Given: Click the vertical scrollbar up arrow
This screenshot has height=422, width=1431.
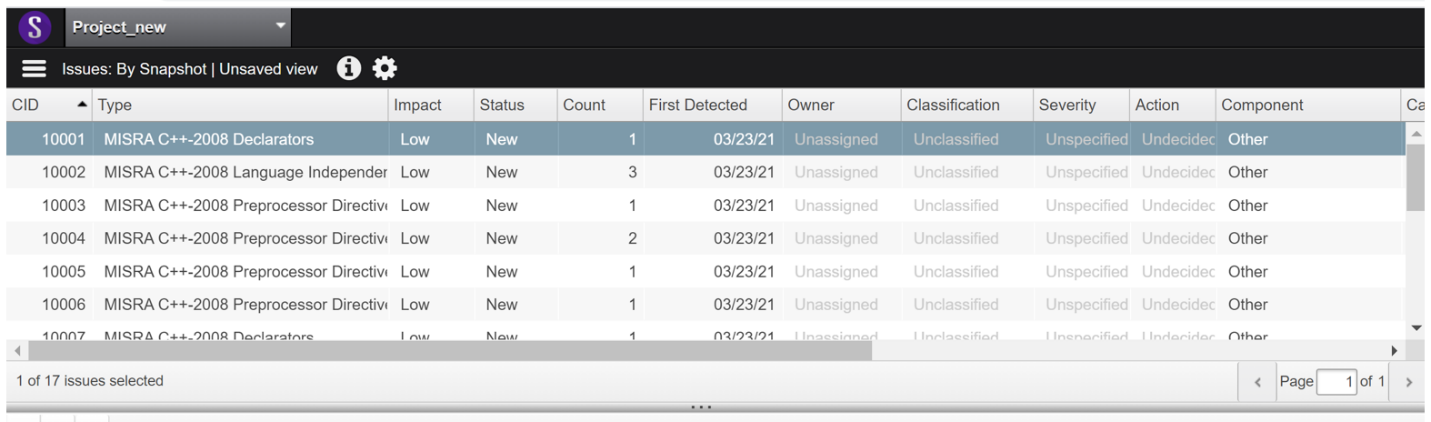Looking at the screenshot, I should pyautogui.click(x=1415, y=133).
